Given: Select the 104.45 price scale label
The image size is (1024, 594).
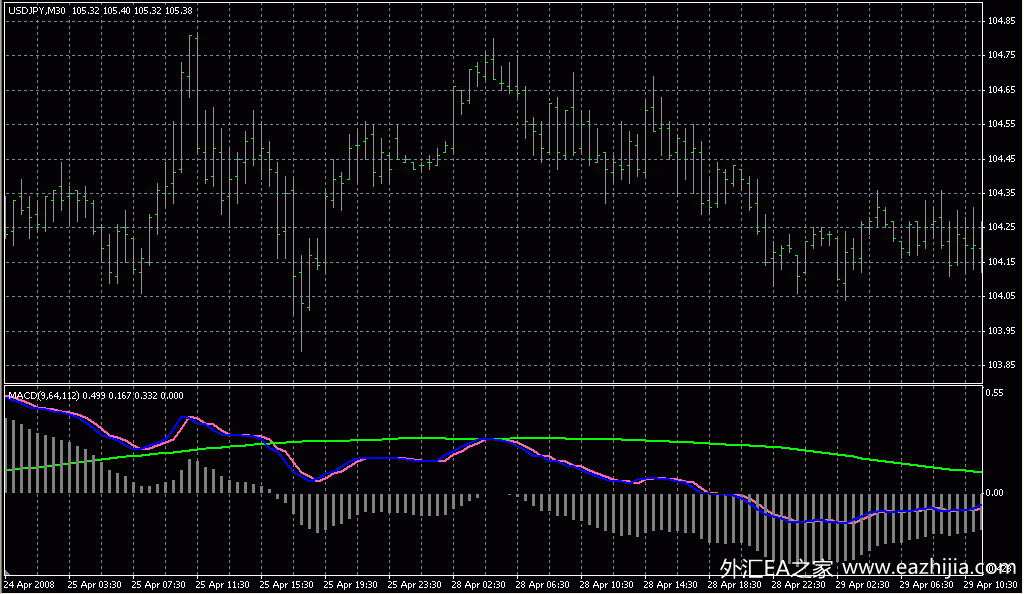Looking at the screenshot, I should point(1001,159).
